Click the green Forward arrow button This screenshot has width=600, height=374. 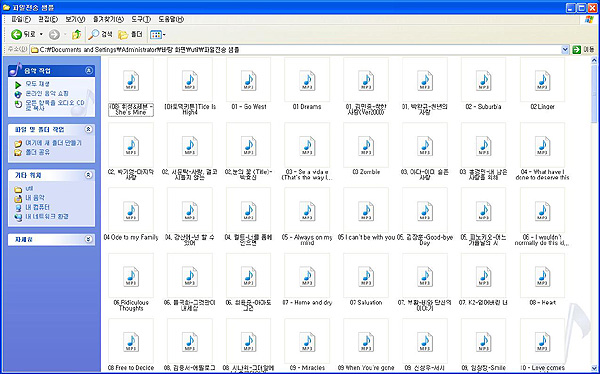click(x=54, y=35)
